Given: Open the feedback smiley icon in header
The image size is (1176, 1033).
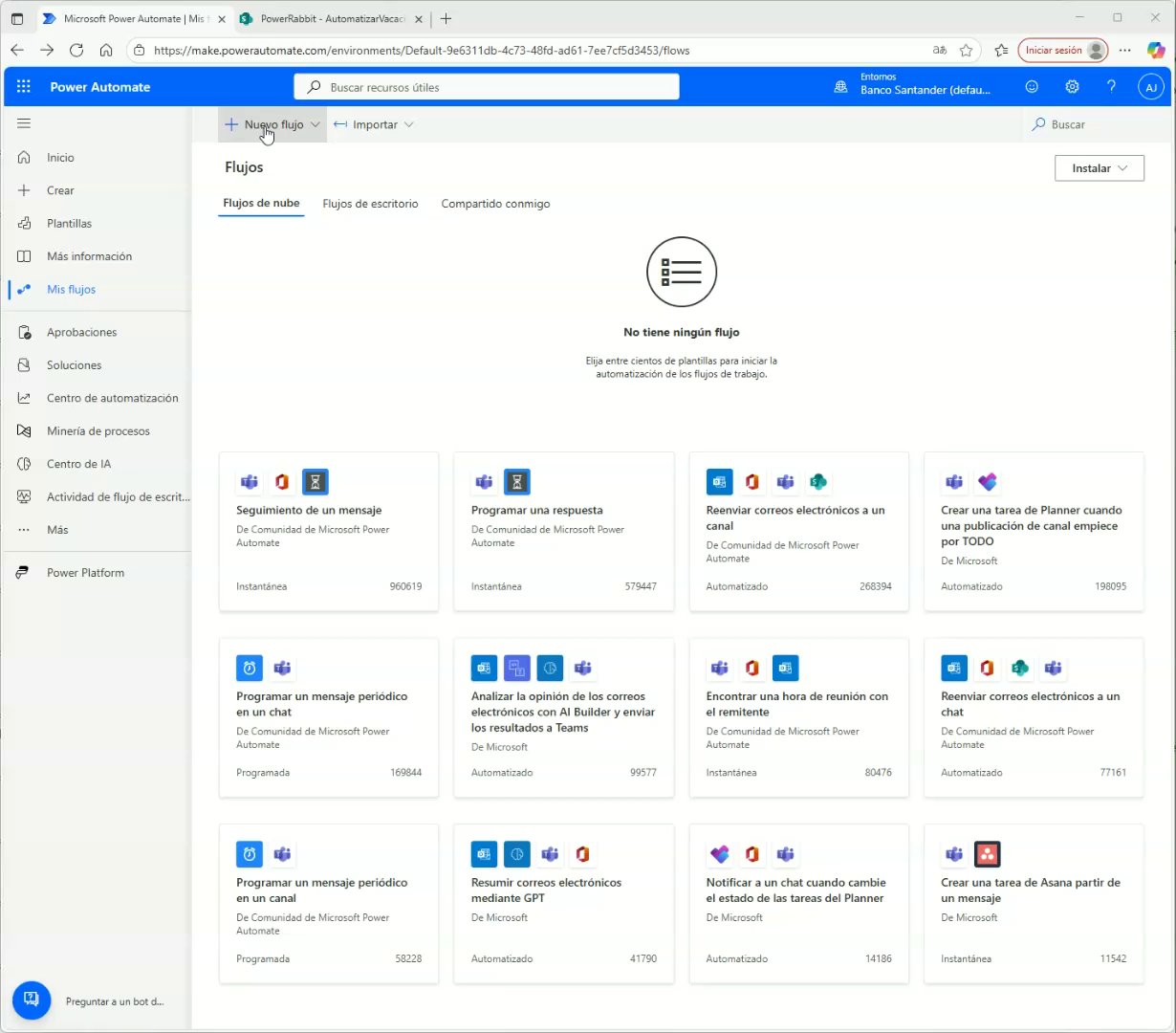Looking at the screenshot, I should point(1032,86).
